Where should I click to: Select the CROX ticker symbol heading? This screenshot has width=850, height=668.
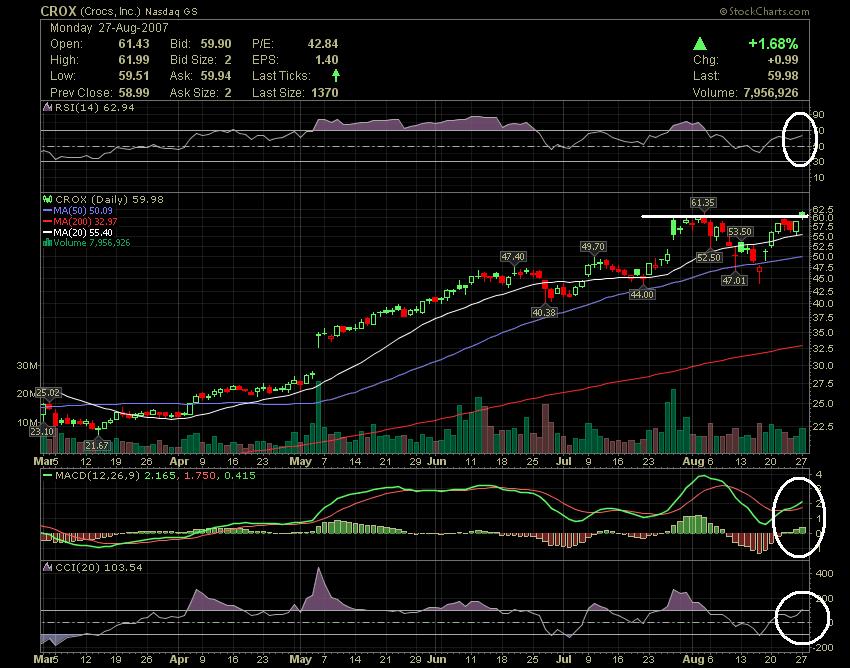tap(59, 11)
